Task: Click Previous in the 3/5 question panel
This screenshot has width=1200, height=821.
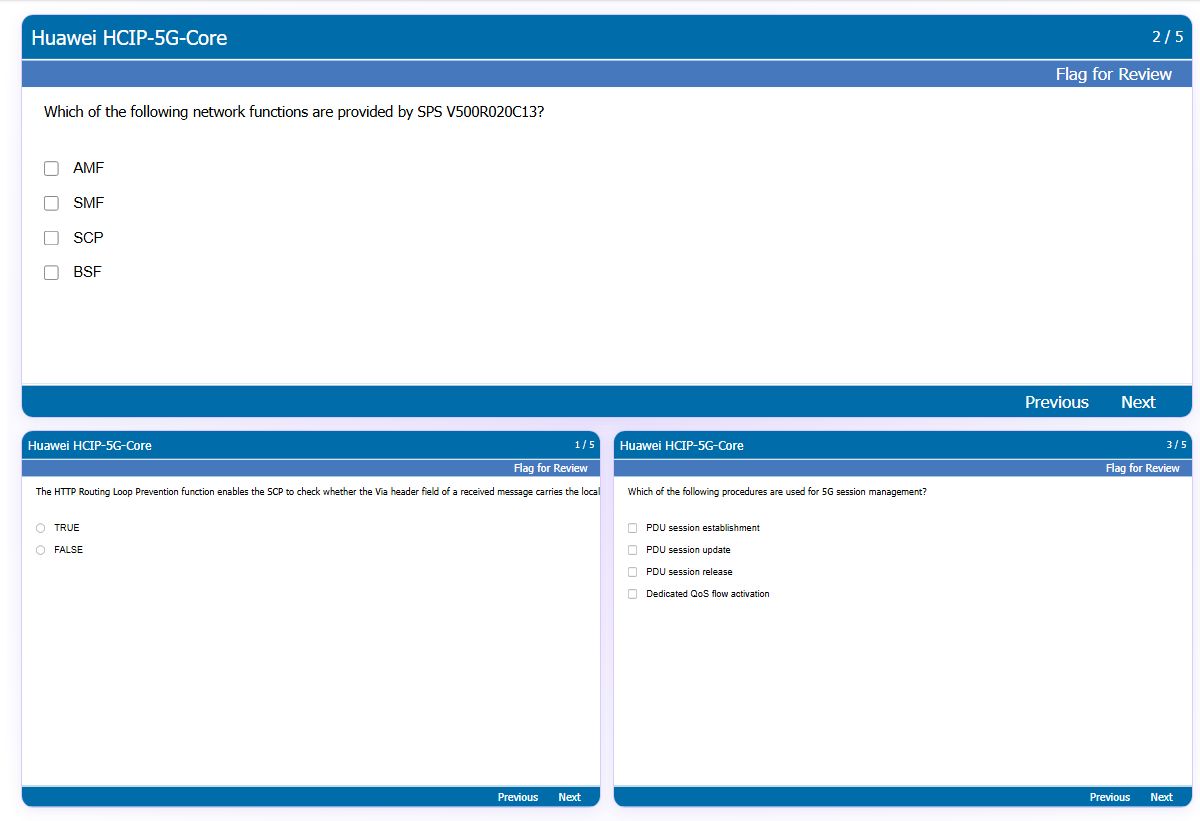Action: click(x=1110, y=797)
